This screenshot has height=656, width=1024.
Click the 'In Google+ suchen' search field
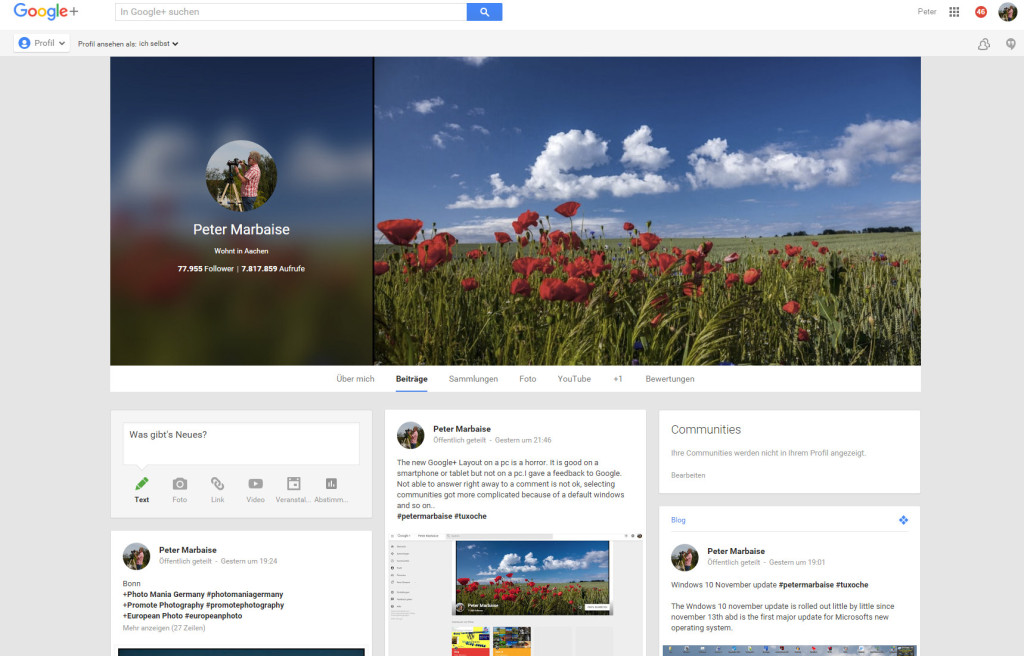pos(291,12)
